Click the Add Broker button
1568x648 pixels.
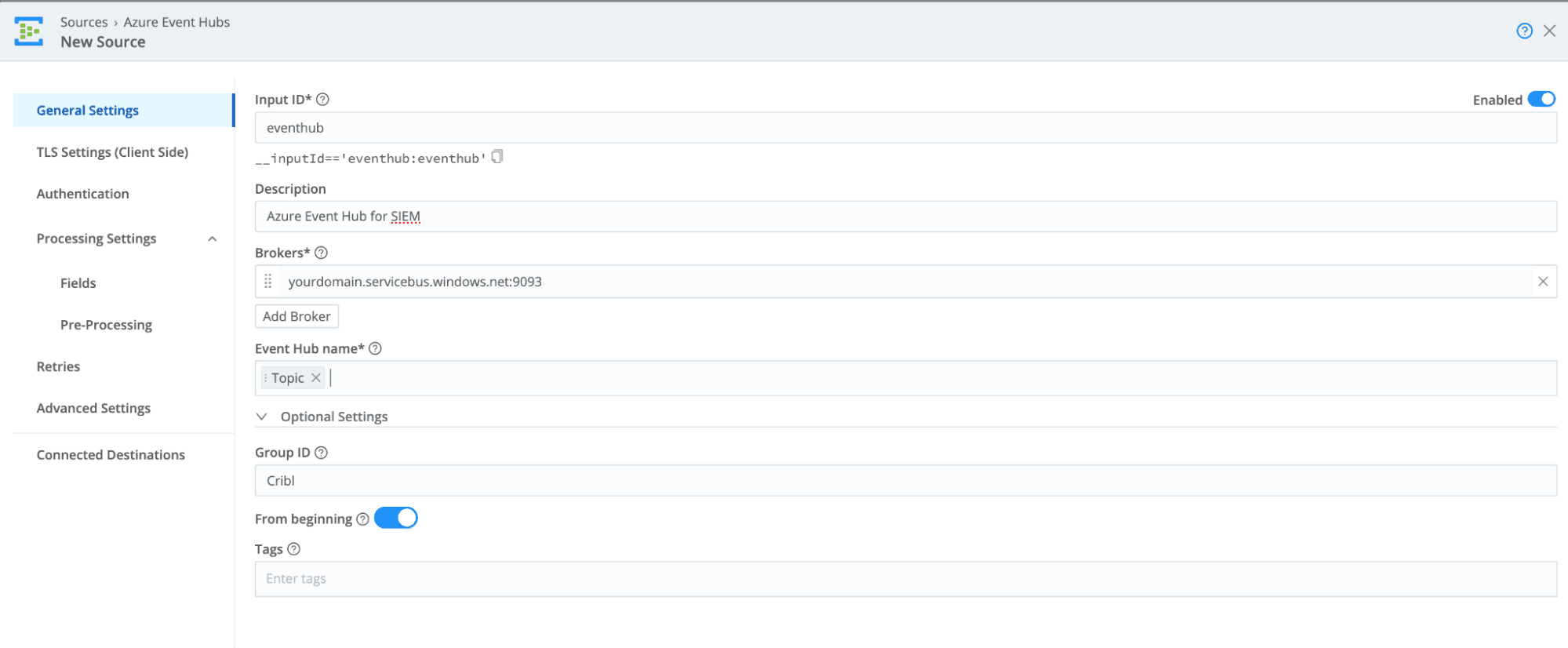297,316
